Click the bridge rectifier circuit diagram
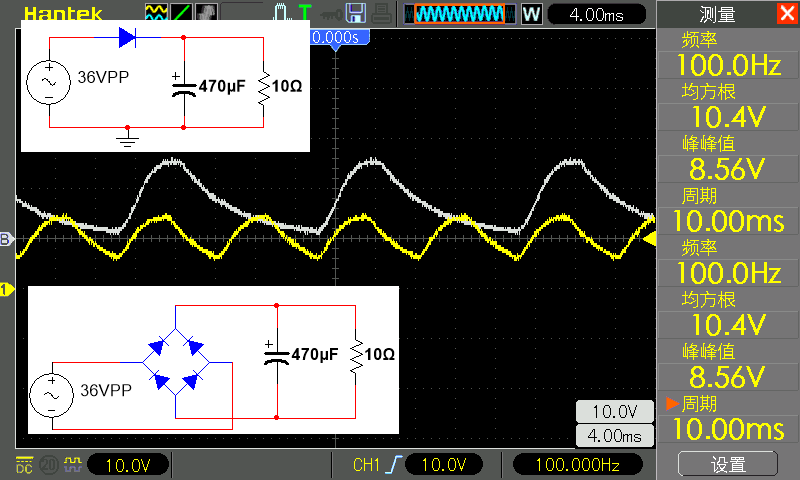 coord(213,360)
